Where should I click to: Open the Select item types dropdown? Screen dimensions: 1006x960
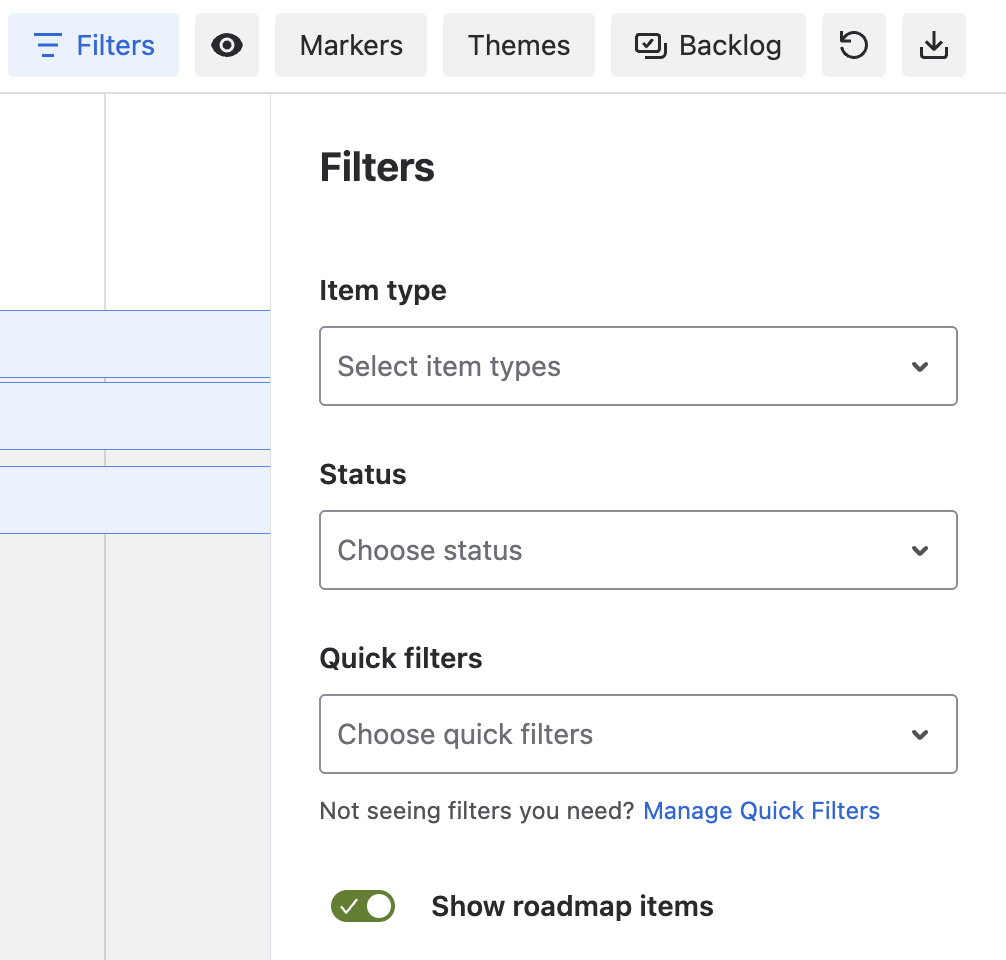click(x=638, y=366)
